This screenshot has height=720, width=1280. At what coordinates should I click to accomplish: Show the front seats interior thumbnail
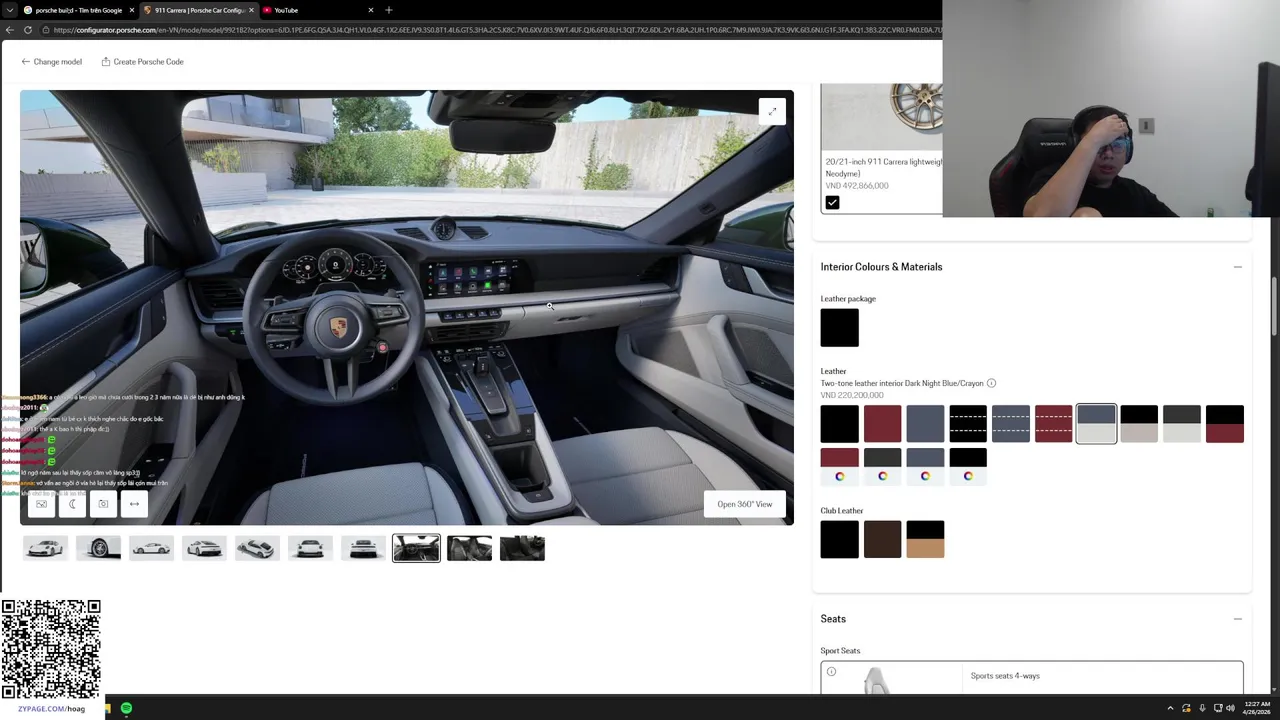click(469, 548)
